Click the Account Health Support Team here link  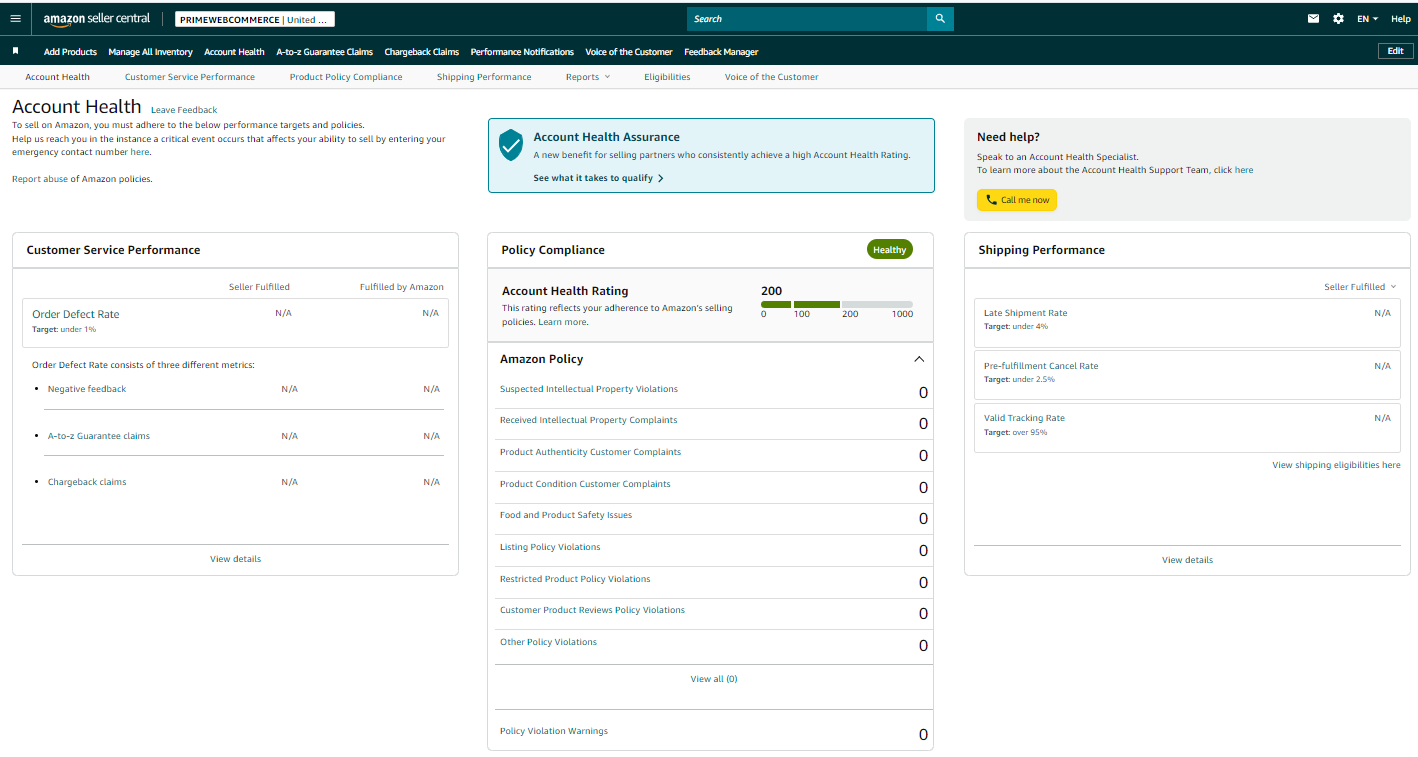coord(1244,170)
